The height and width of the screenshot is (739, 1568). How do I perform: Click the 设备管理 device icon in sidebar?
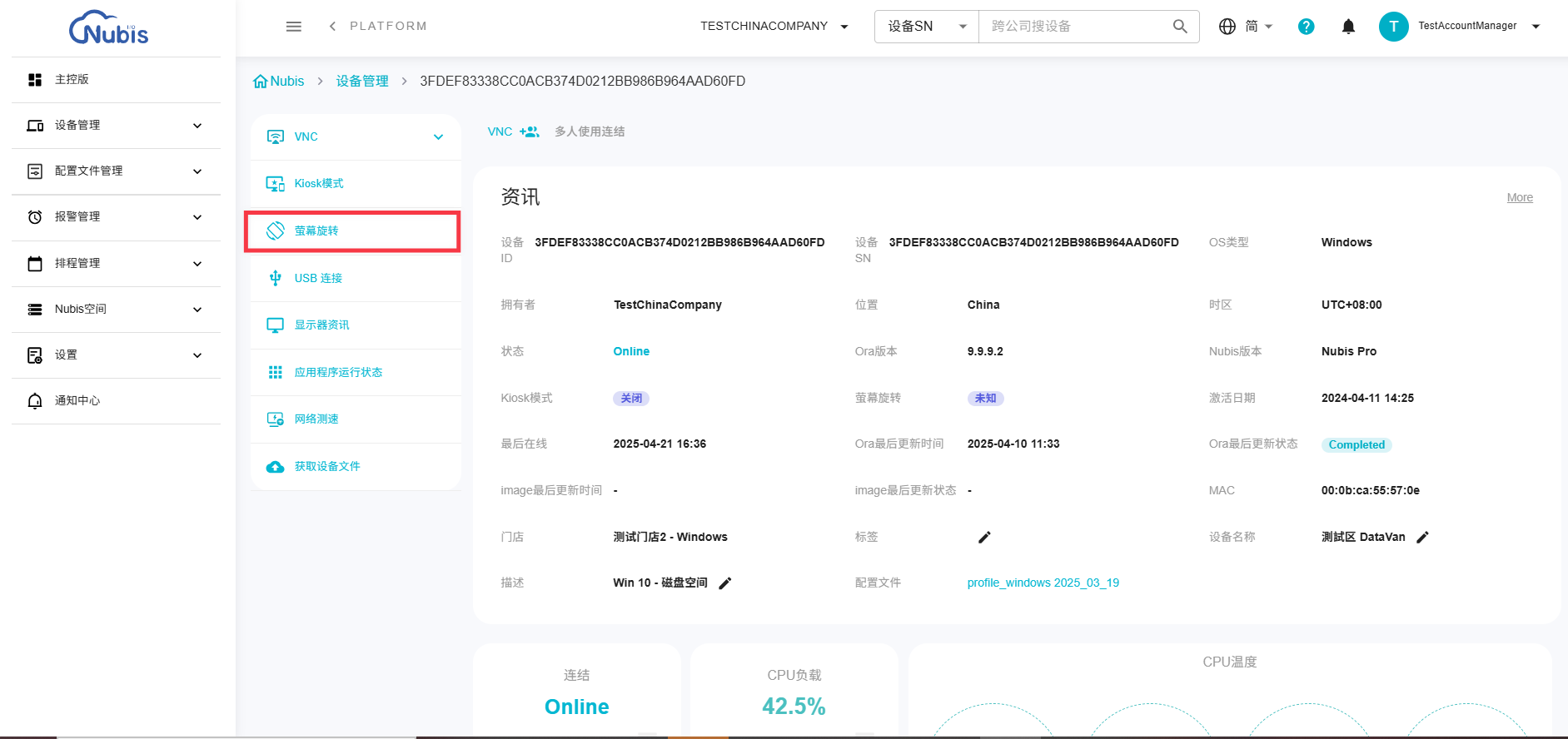click(35, 126)
